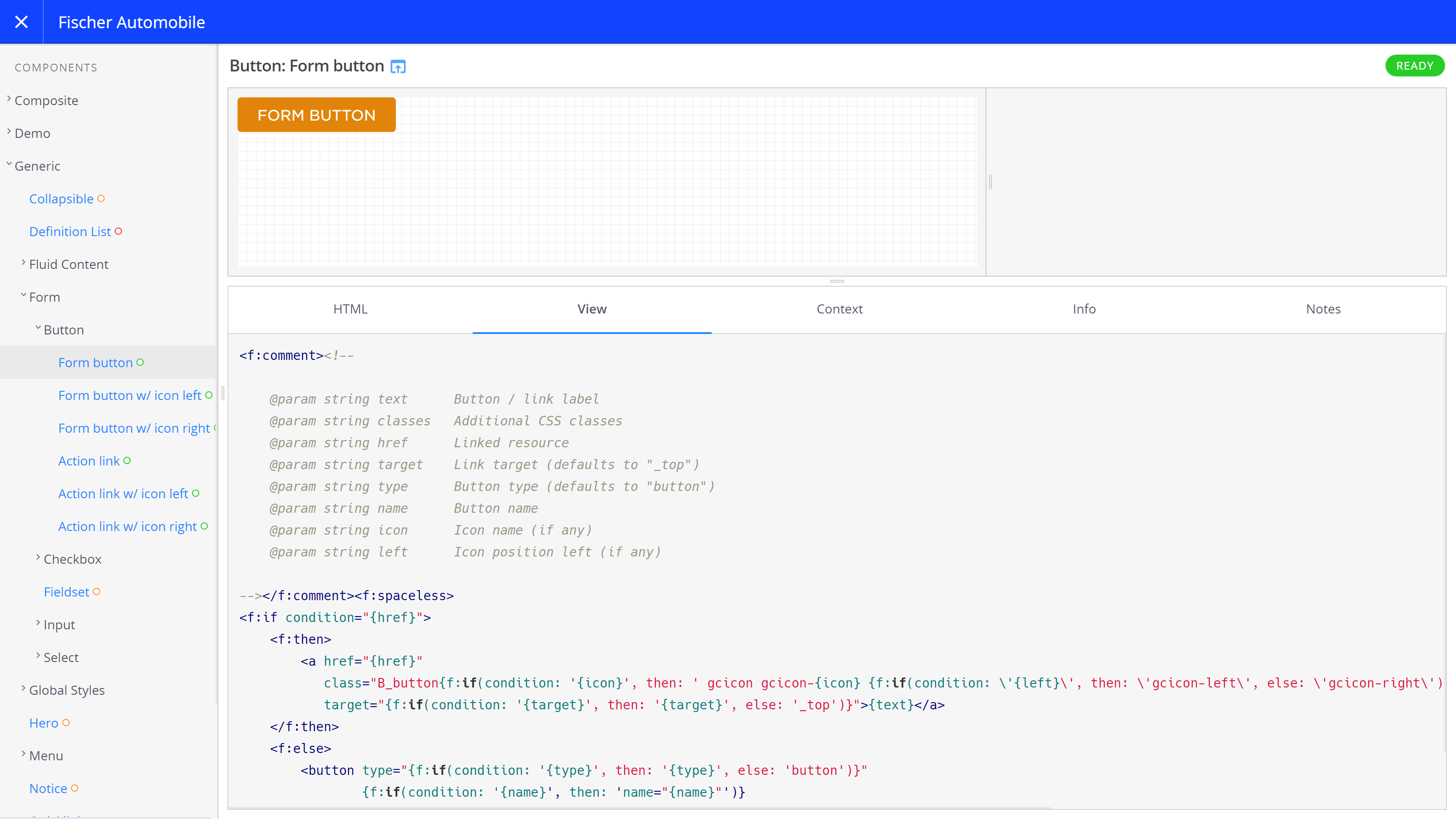Open the Definition List component

click(x=70, y=232)
